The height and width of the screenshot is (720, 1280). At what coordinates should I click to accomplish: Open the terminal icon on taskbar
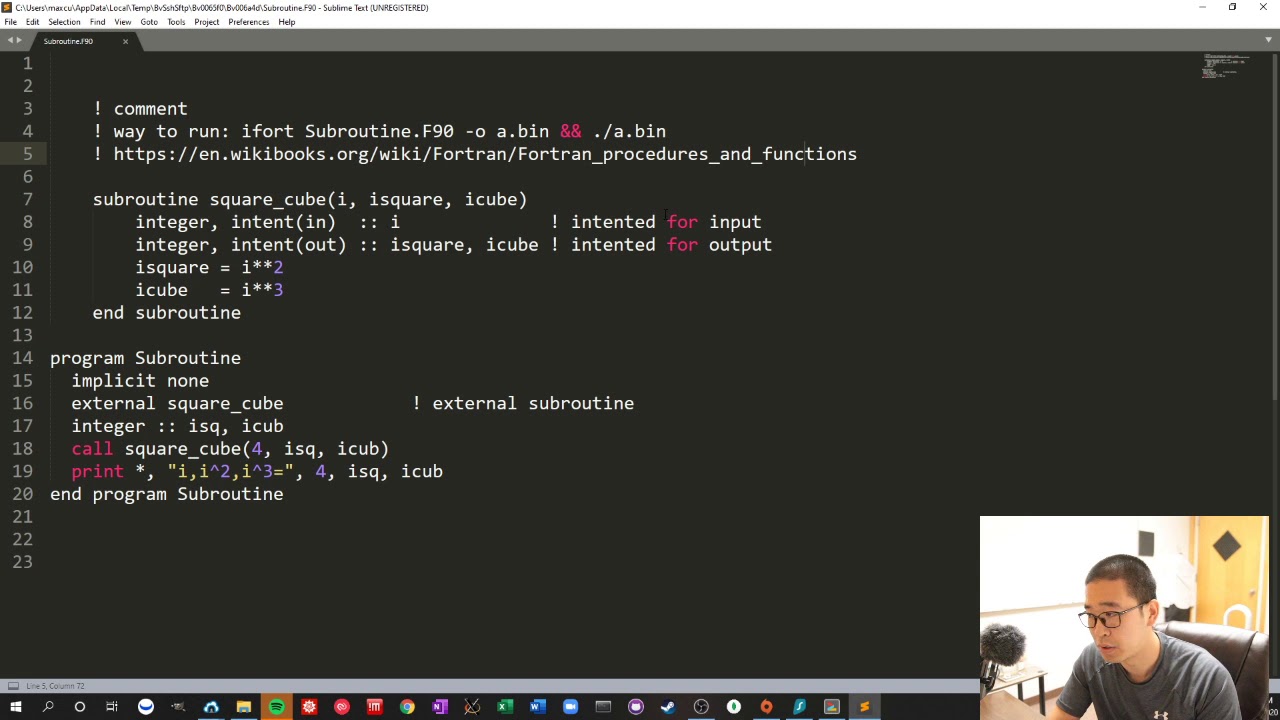tap(603, 707)
